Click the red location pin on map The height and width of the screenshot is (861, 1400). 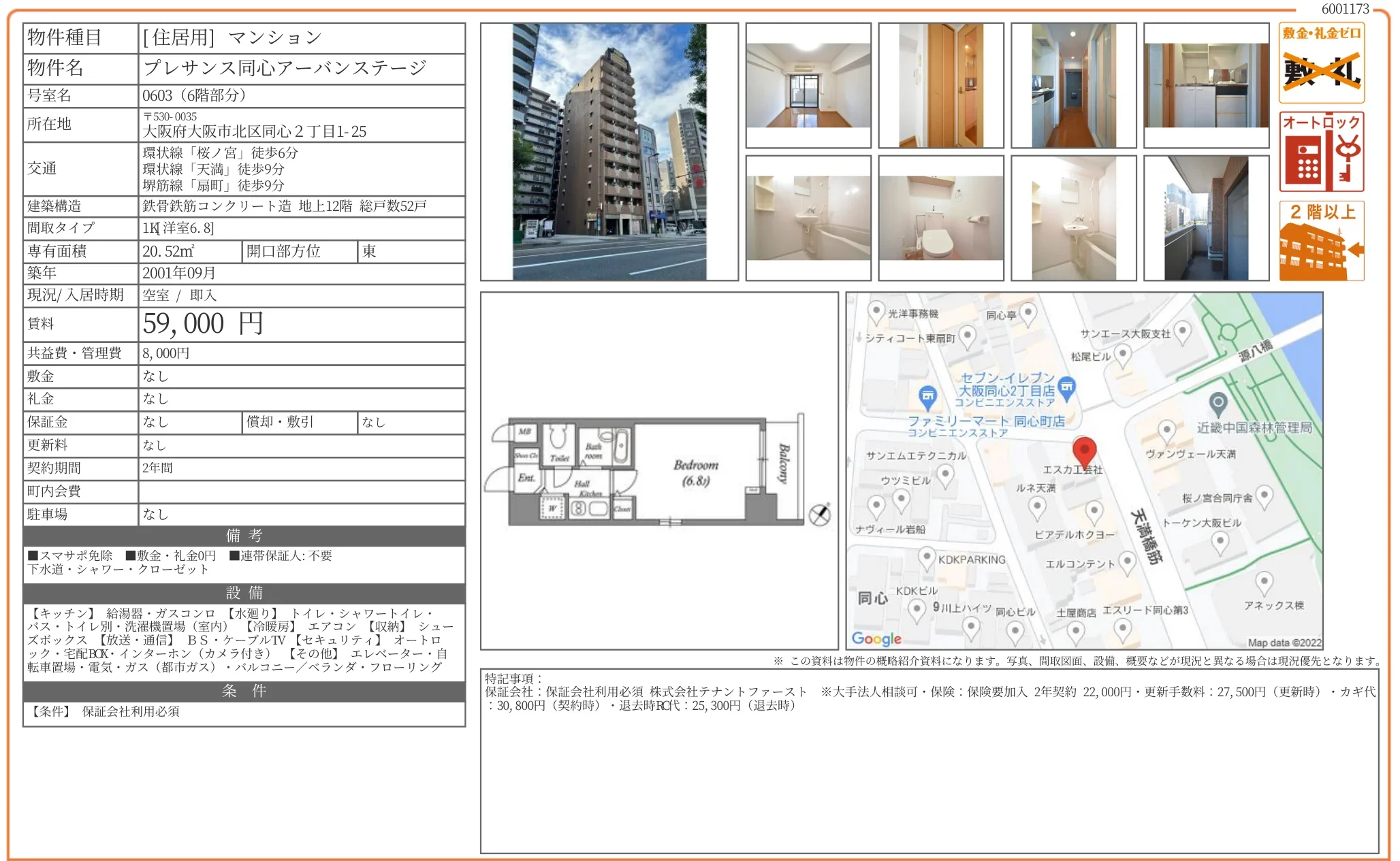1083,451
